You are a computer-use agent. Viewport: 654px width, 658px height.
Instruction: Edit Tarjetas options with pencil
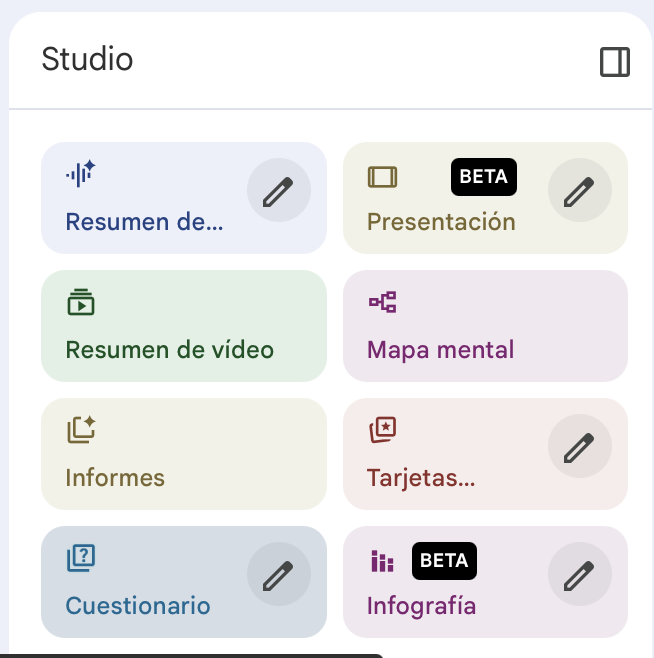click(580, 446)
